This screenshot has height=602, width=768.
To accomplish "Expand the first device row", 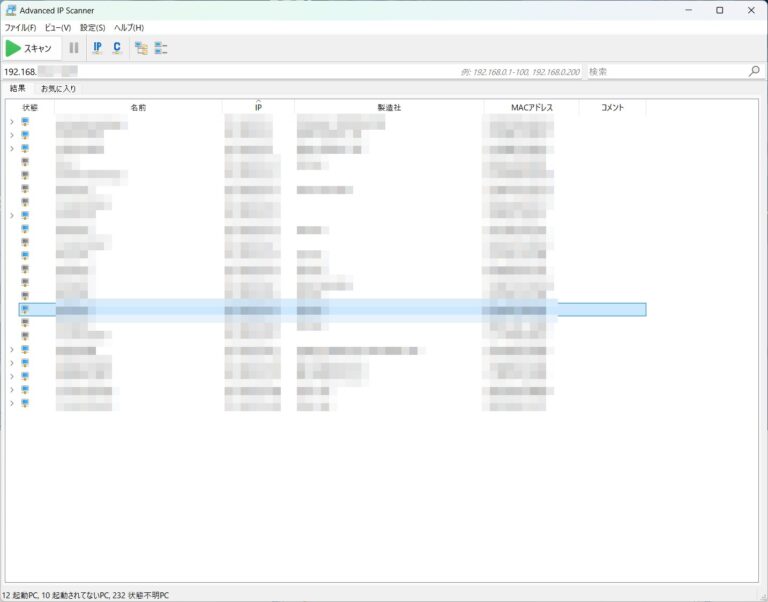I will [12, 122].
